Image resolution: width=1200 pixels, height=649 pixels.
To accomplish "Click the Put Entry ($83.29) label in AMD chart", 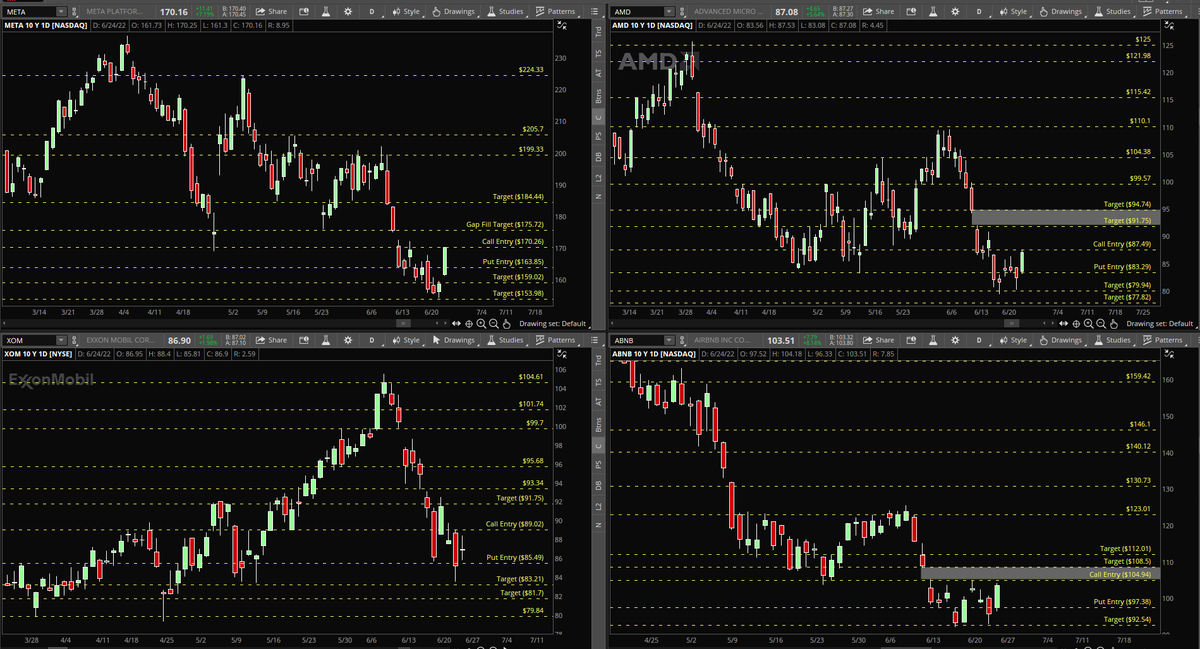I will point(1122,267).
